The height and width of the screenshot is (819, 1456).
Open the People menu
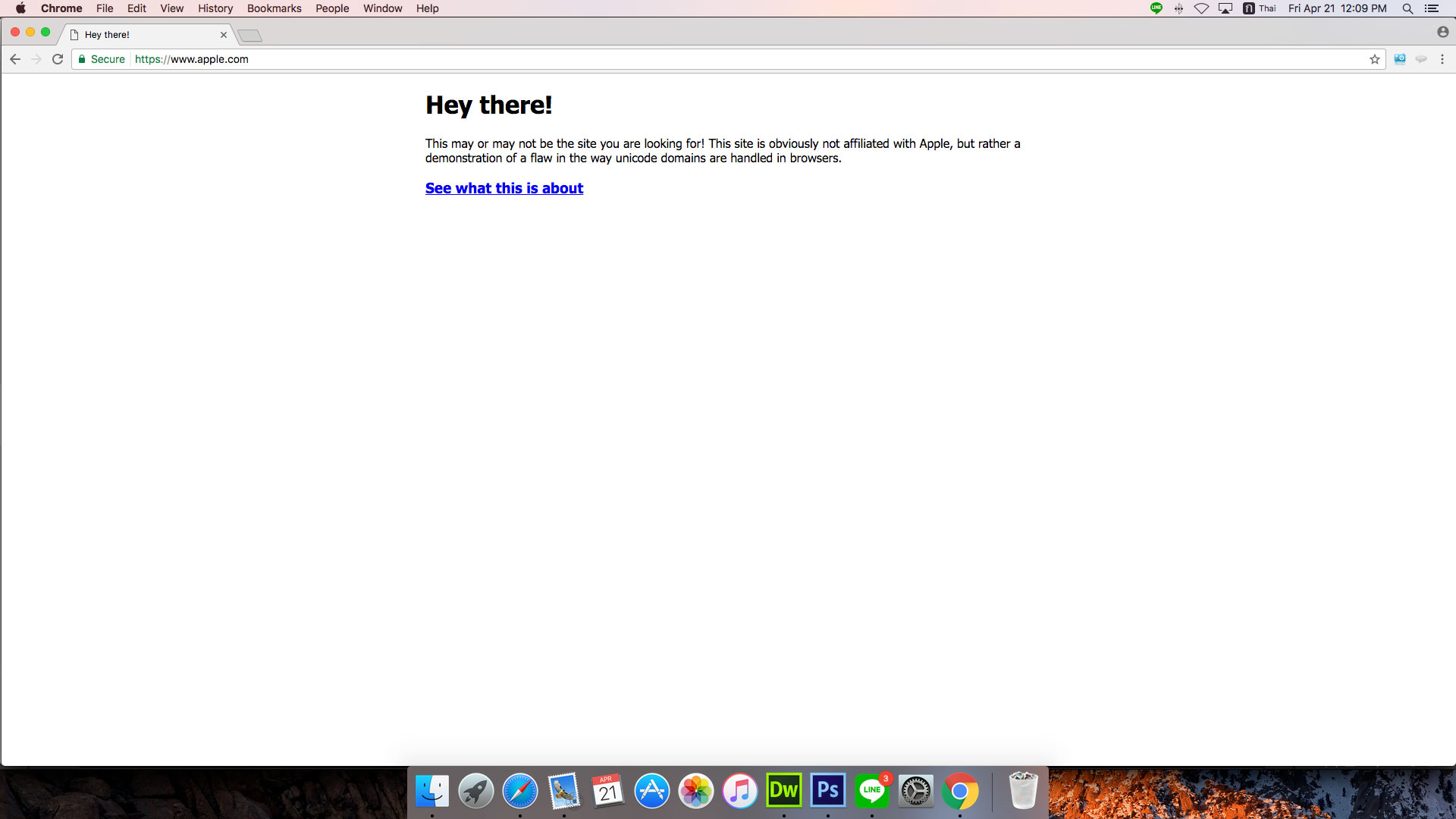click(x=332, y=8)
